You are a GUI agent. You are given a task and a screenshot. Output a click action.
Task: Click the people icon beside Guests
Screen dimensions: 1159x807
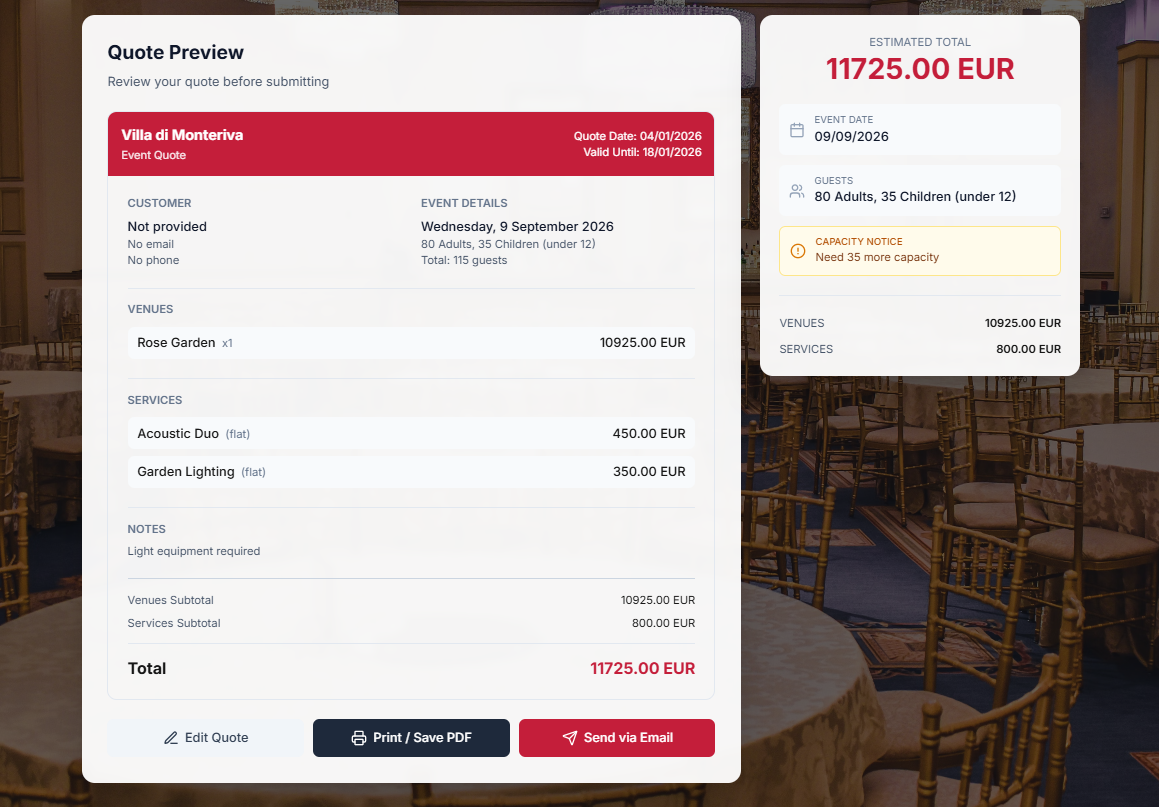click(797, 191)
